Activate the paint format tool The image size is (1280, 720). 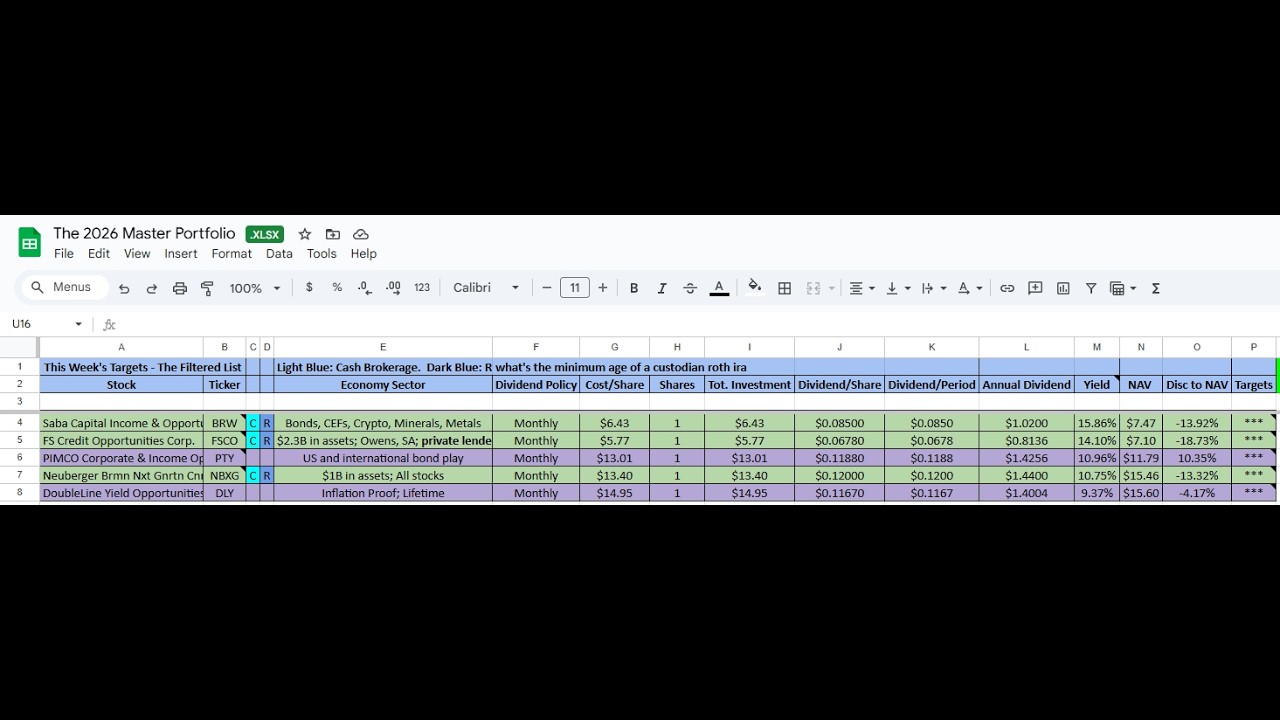208,288
